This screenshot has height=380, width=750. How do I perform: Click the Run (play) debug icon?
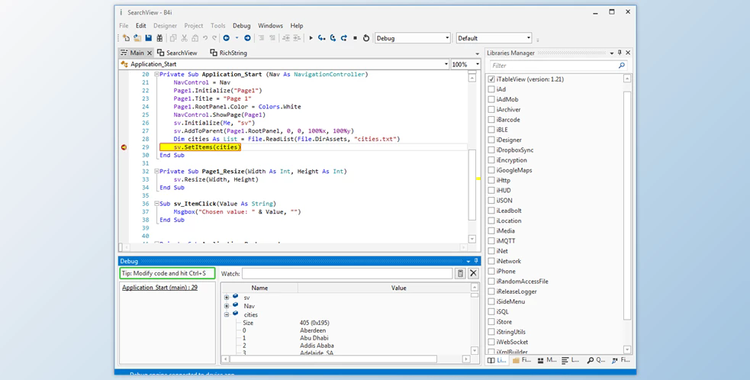pos(311,38)
